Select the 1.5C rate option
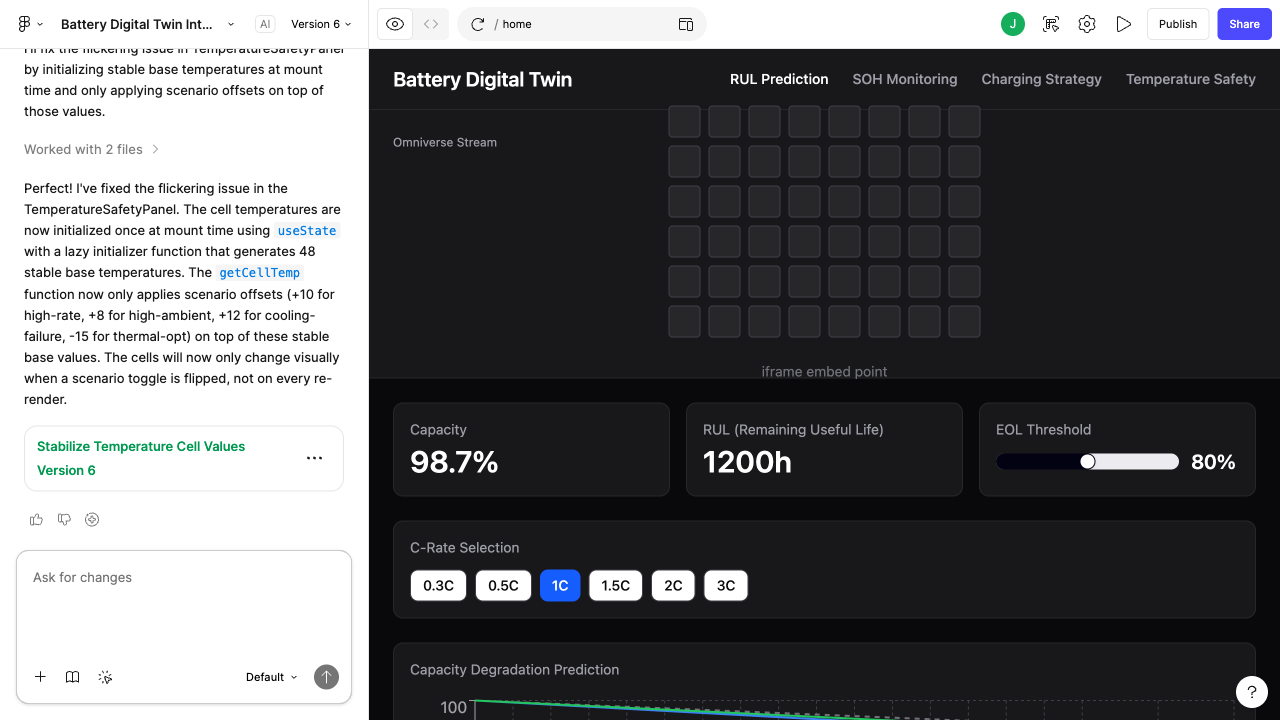1280x720 pixels. (616, 585)
